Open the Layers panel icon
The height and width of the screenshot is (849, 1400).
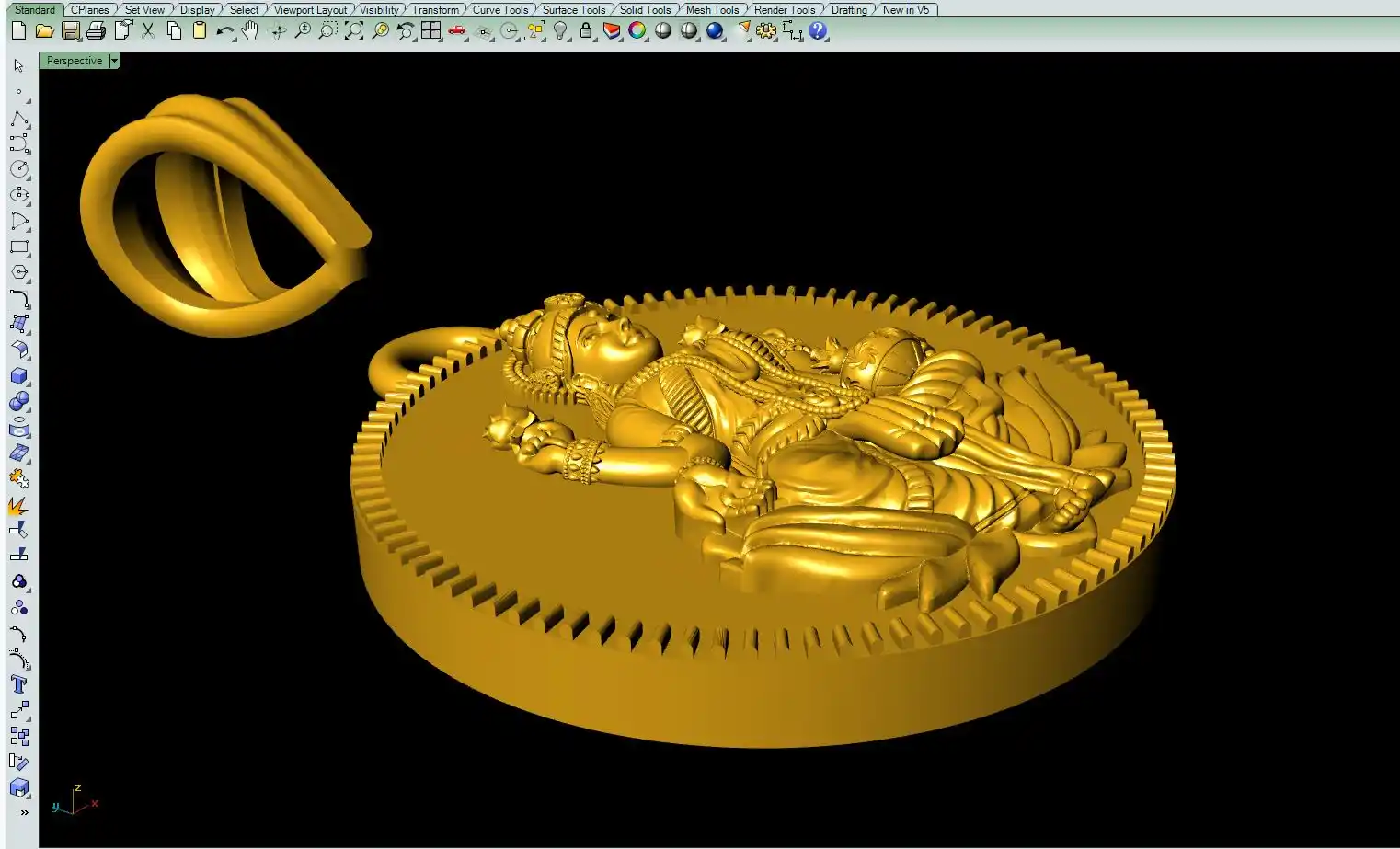(x=611, y=31)
